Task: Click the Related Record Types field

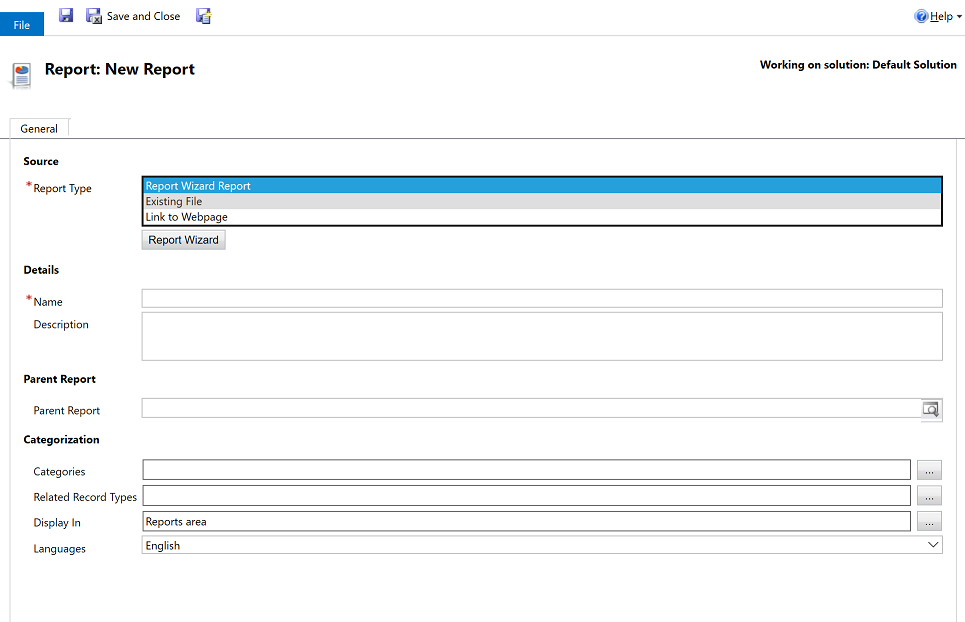Action: (526, 495)
